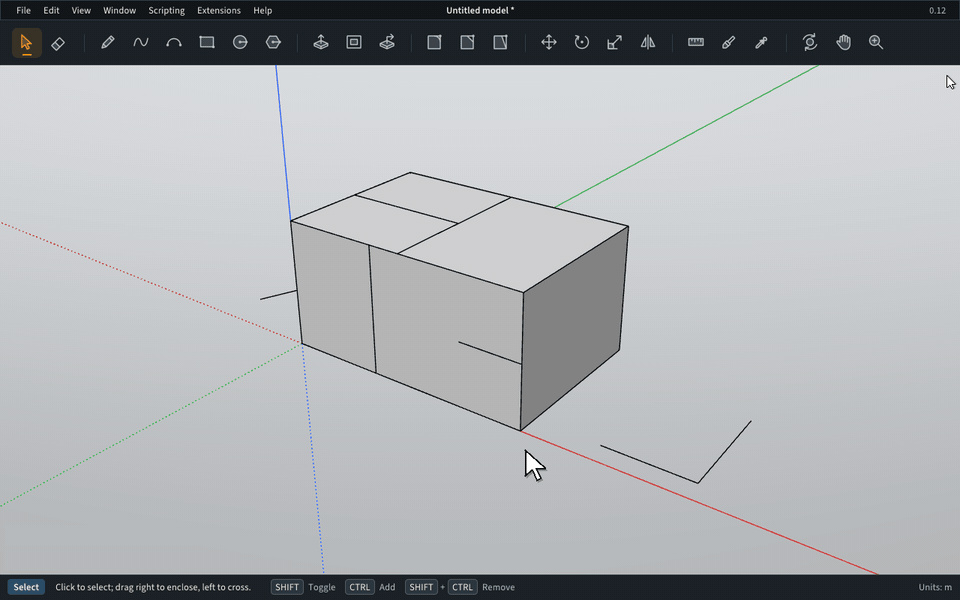
Task: Click the "Toggle" hint label
Action: click(321, 587)
